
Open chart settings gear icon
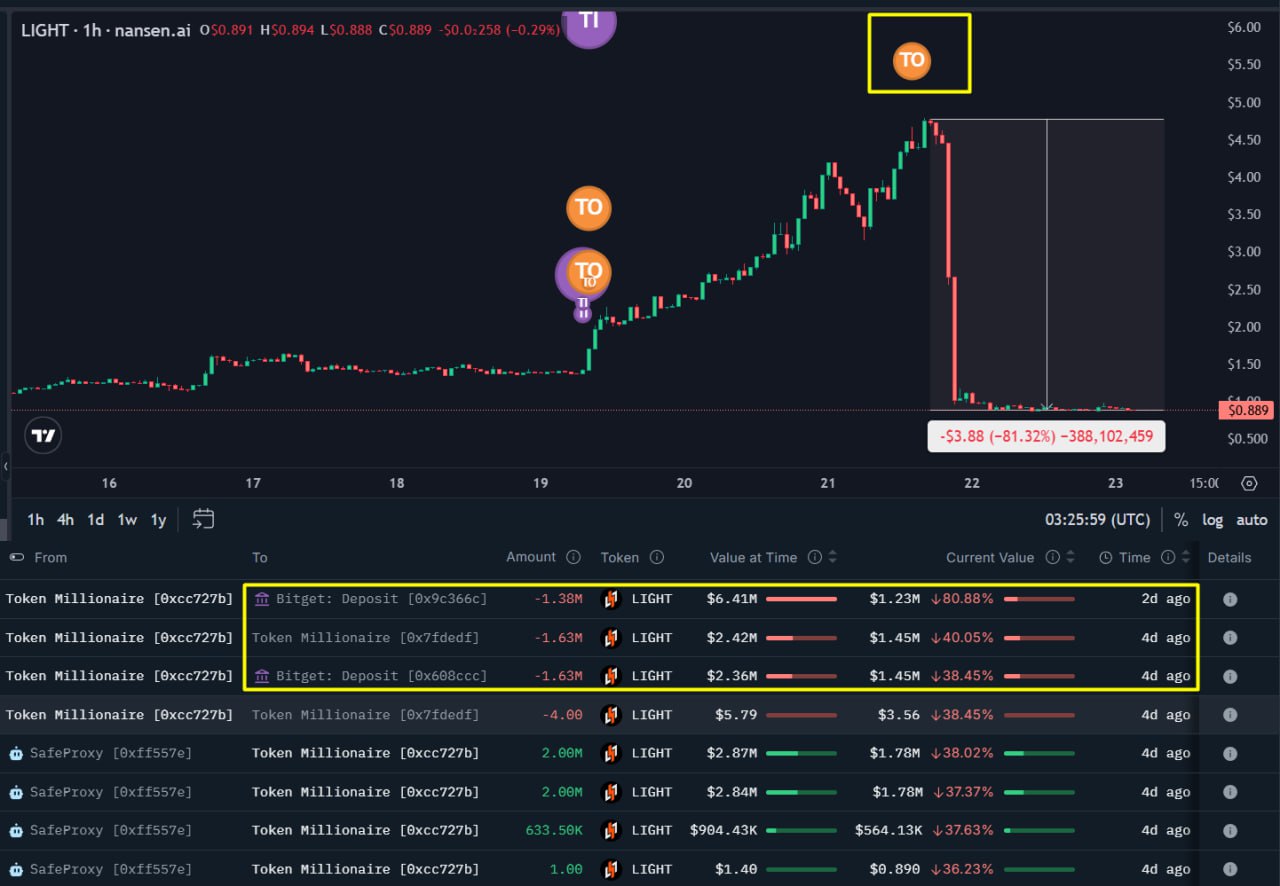tap(1249, 483)
